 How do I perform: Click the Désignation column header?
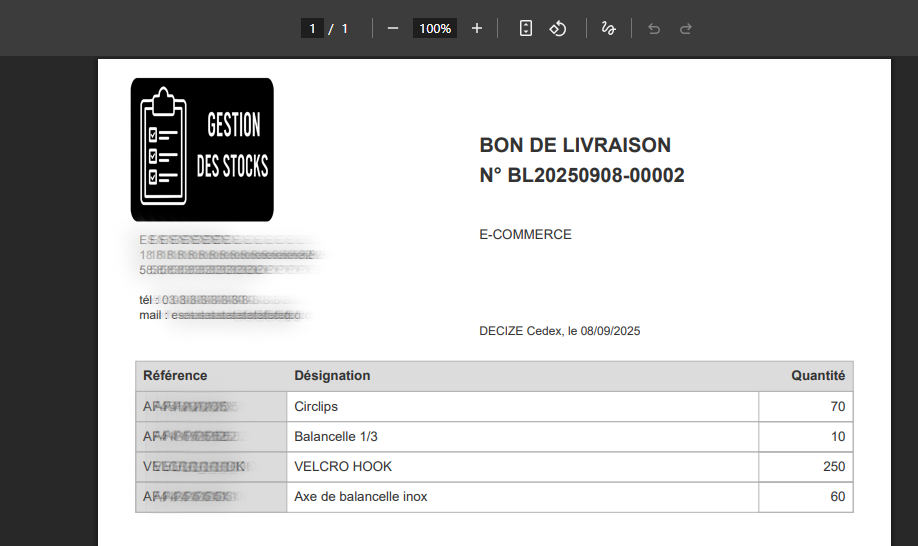point(332,376)
